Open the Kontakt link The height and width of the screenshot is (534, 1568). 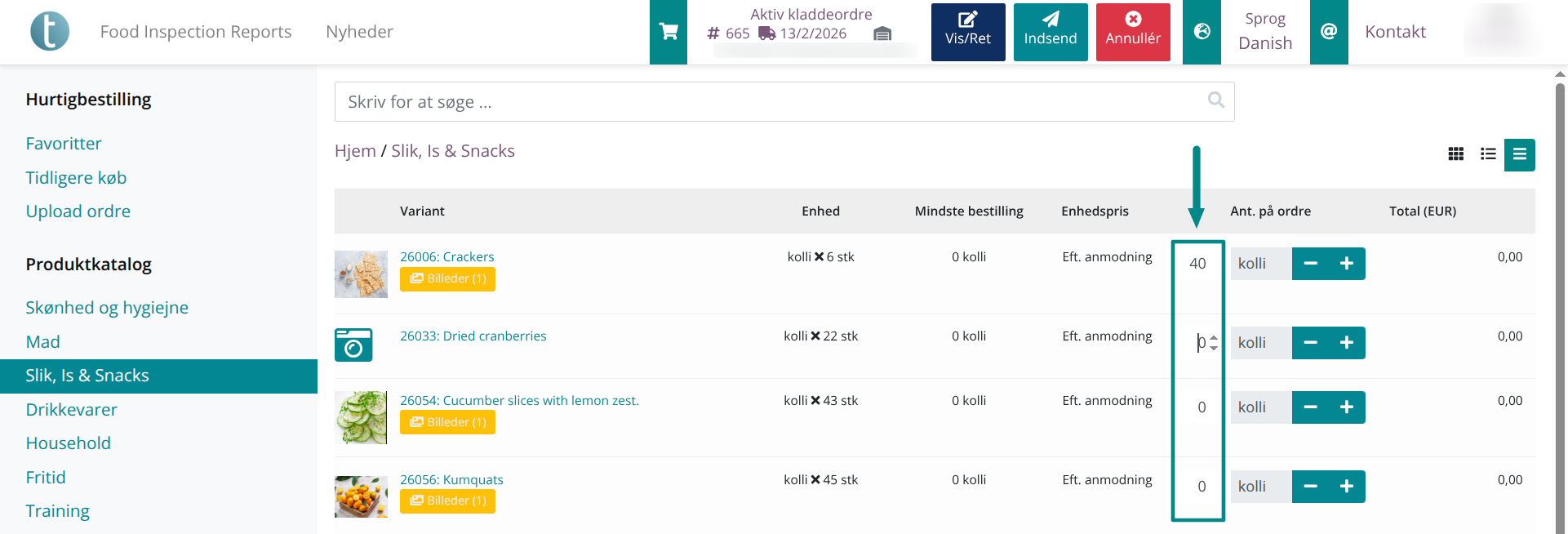pos(1395,32)
